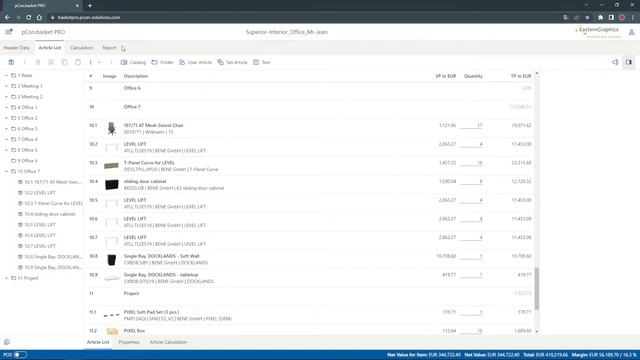Bookmark this page with the star icon

tap(587, 18)
